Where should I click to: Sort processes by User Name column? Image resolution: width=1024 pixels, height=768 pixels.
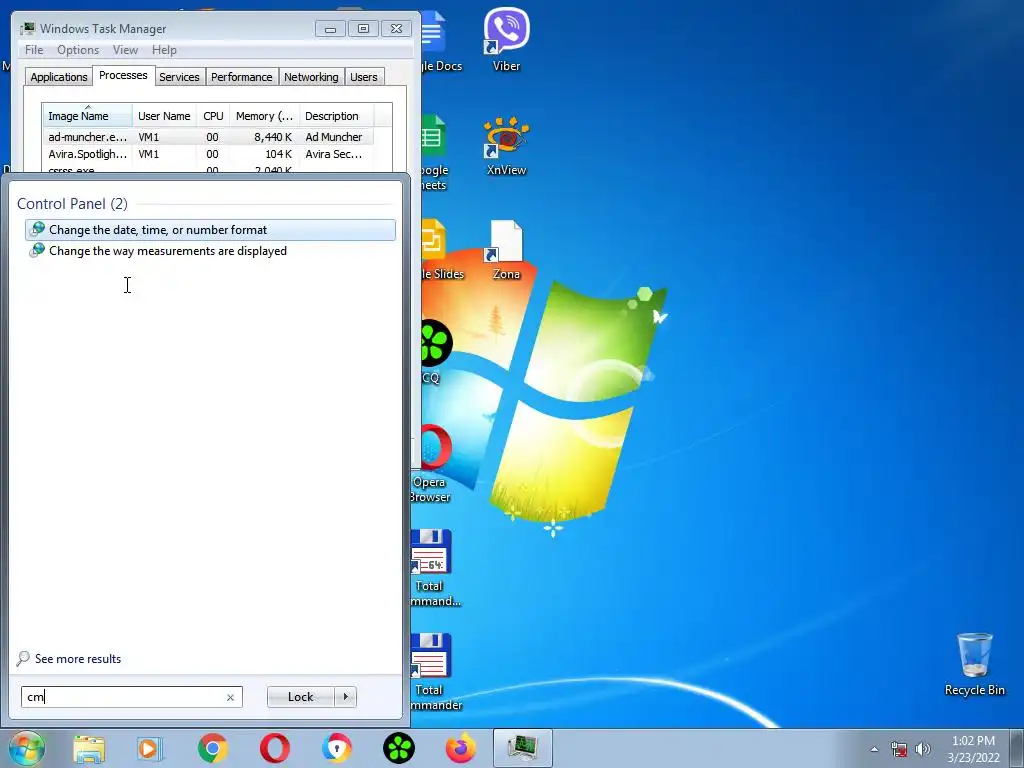pyautogui.click(x=164, y=116)
